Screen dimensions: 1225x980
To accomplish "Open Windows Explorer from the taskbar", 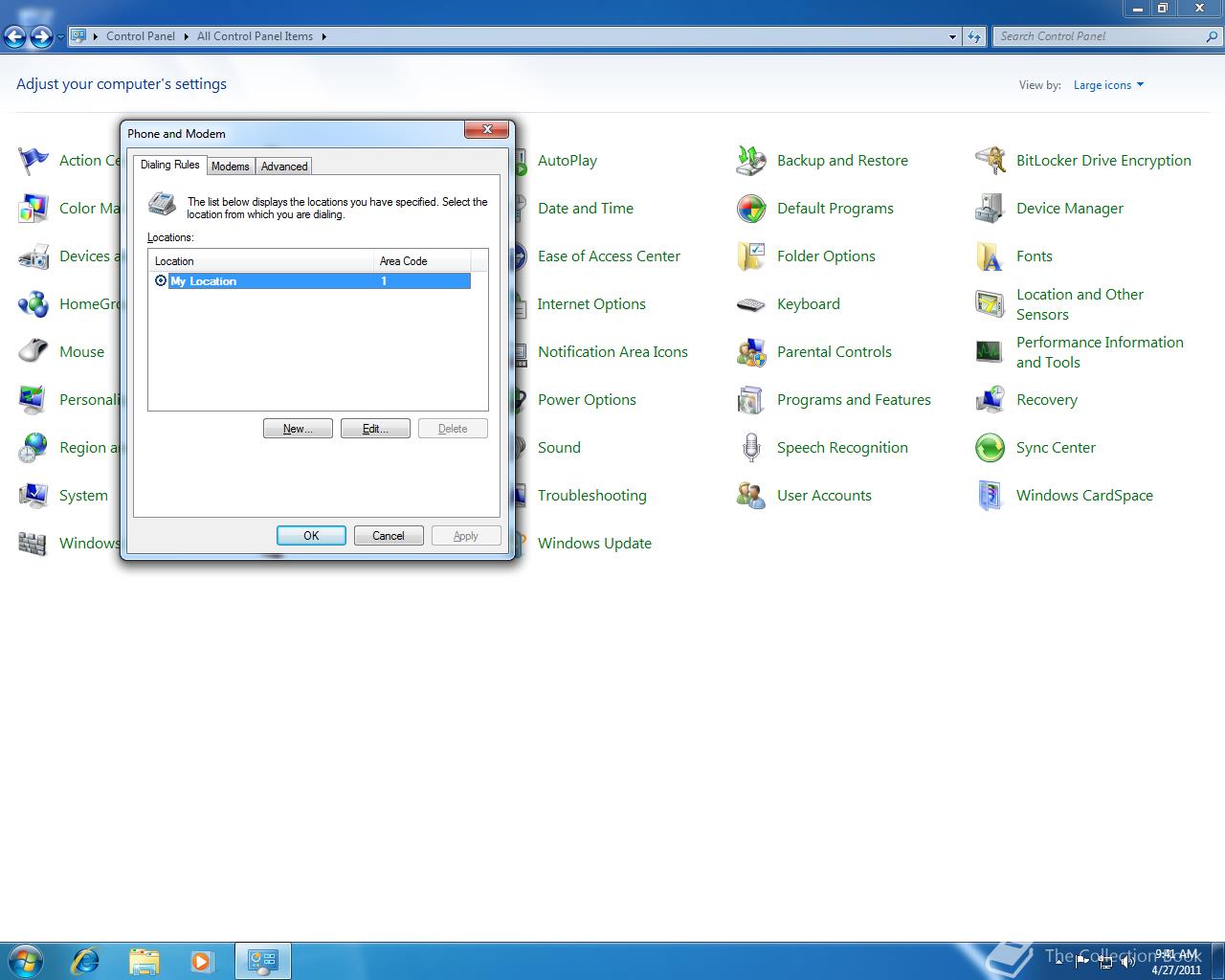I will pyautogui.click(x=144, y=961).
